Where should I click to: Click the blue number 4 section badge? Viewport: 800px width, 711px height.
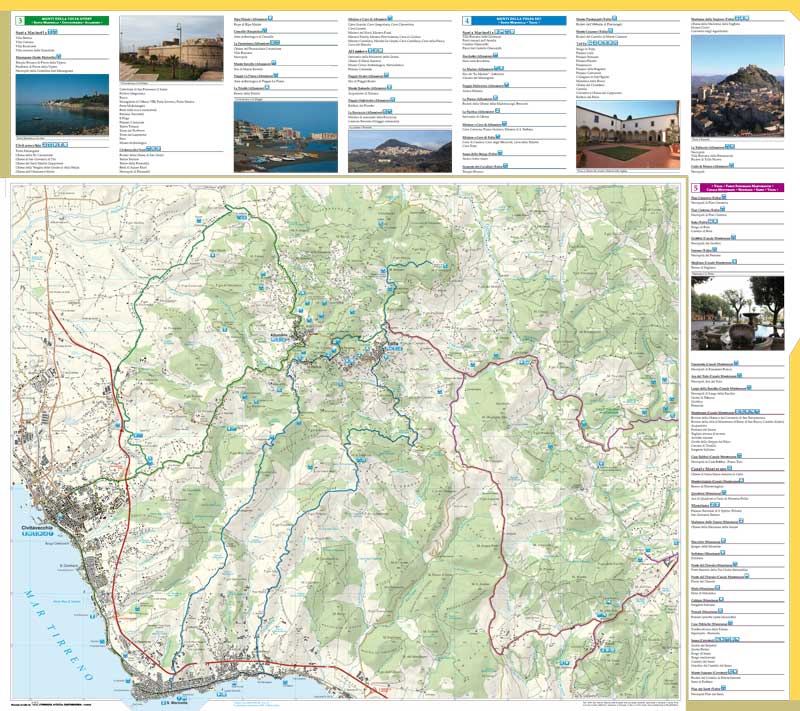[x=468, y=20]
